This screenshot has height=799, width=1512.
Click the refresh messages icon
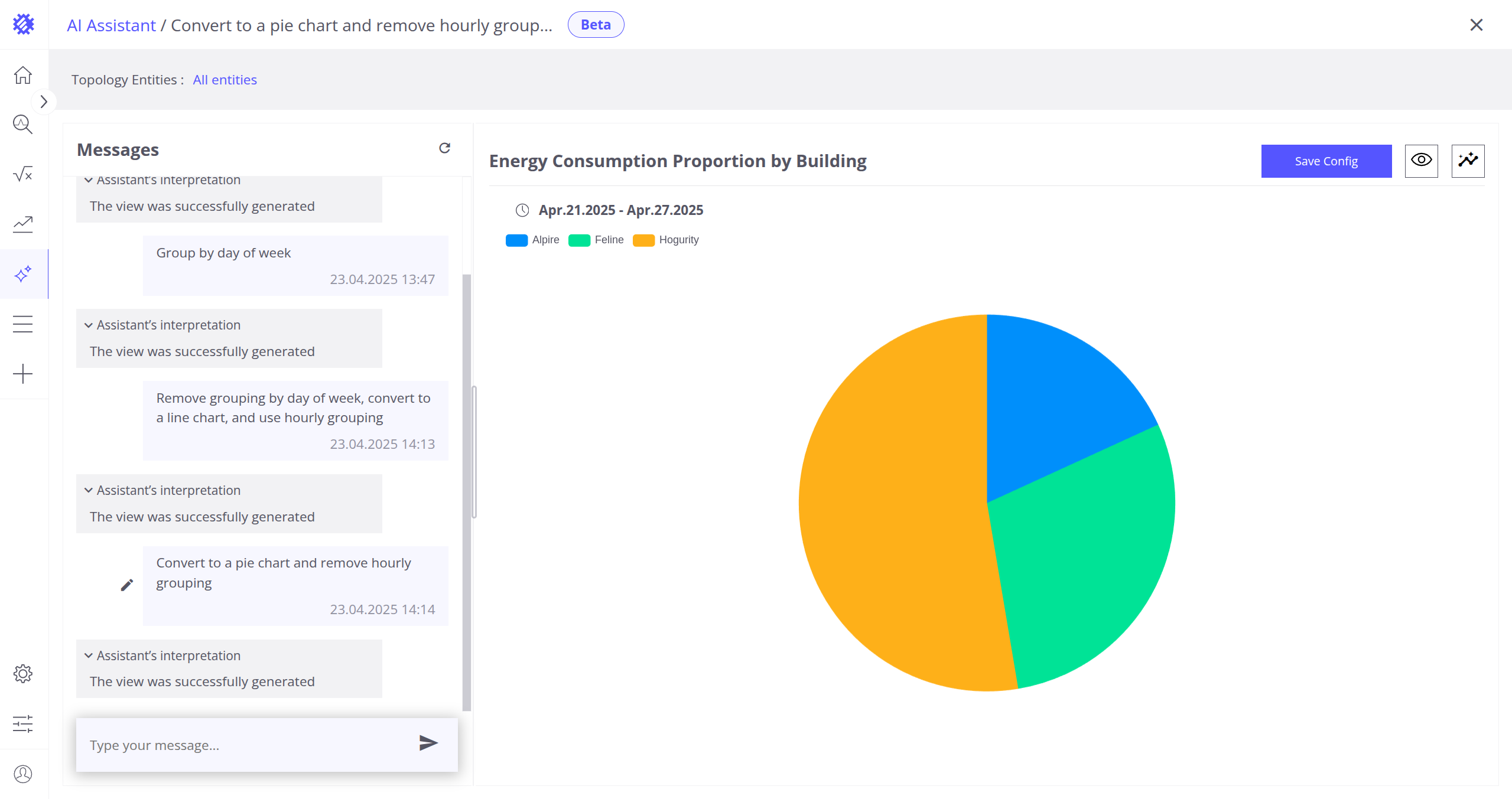click(444, 148)
